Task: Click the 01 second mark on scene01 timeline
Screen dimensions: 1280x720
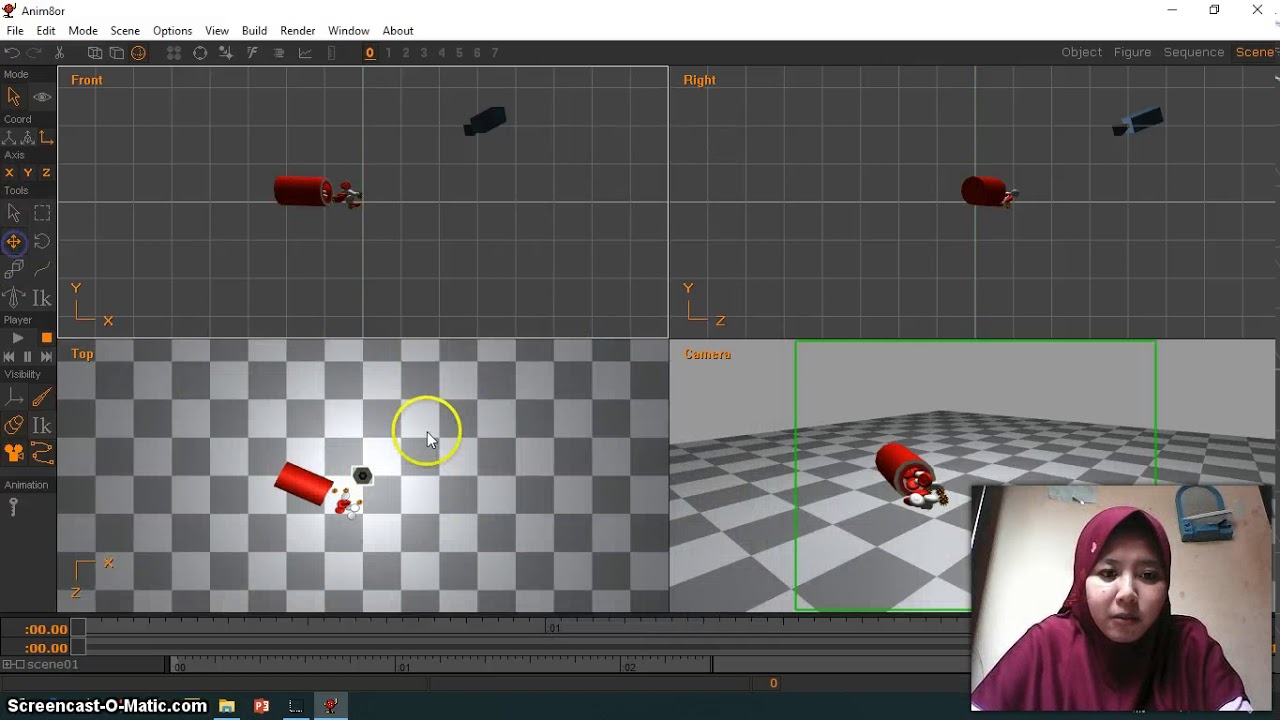Action: [404, 667]
